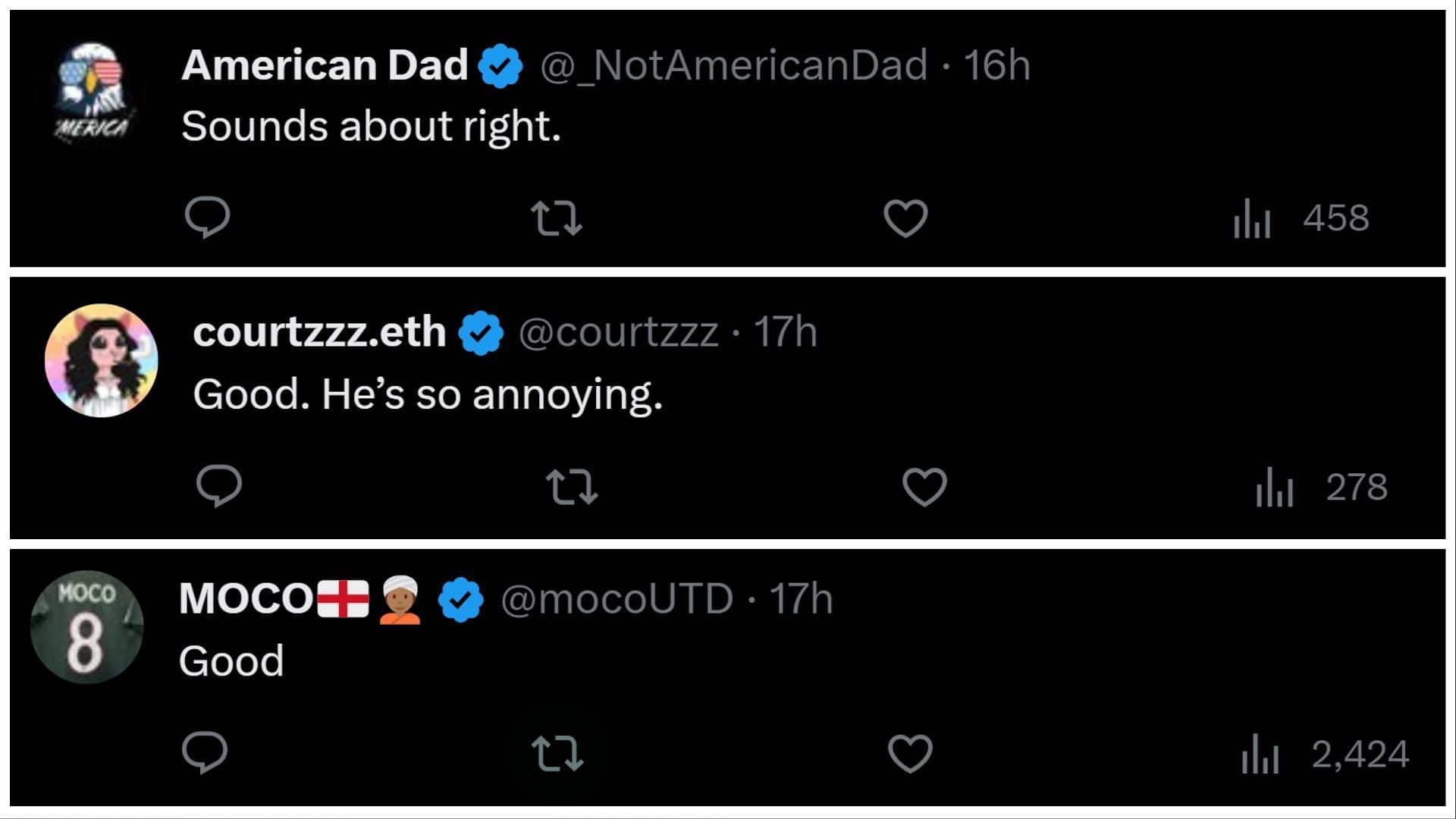
Task: Retweet courtzzz.eth's 'He's so annoying' post
Action: coord(572,487)
